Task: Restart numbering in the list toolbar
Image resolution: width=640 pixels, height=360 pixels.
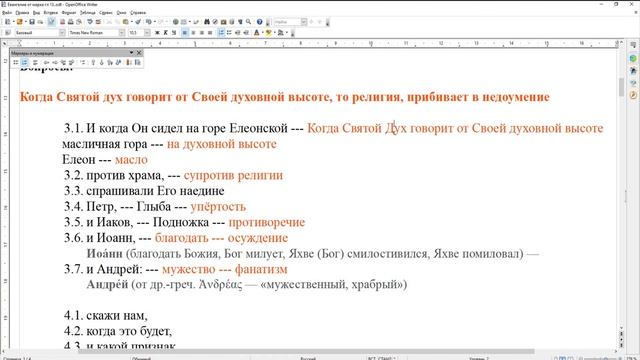Action: click(x=128, y=62)
